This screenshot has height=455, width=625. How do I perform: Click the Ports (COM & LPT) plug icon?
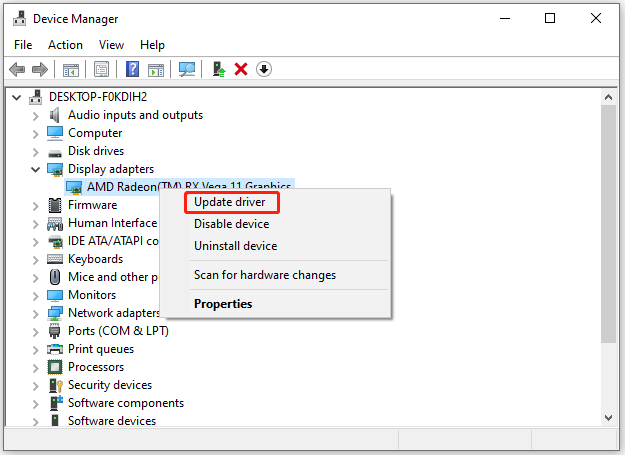coord(55,331)
